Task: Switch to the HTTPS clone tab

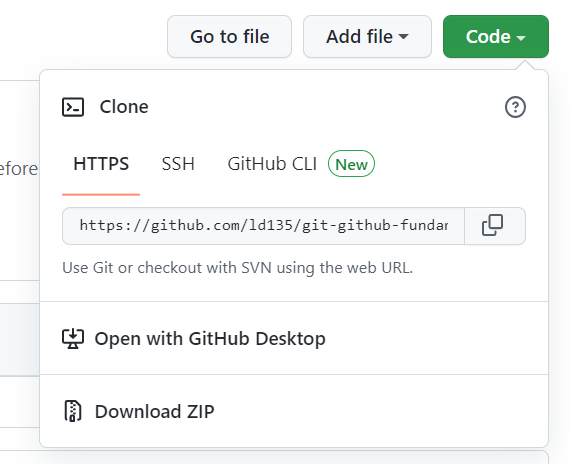Action: pos(101,164)
